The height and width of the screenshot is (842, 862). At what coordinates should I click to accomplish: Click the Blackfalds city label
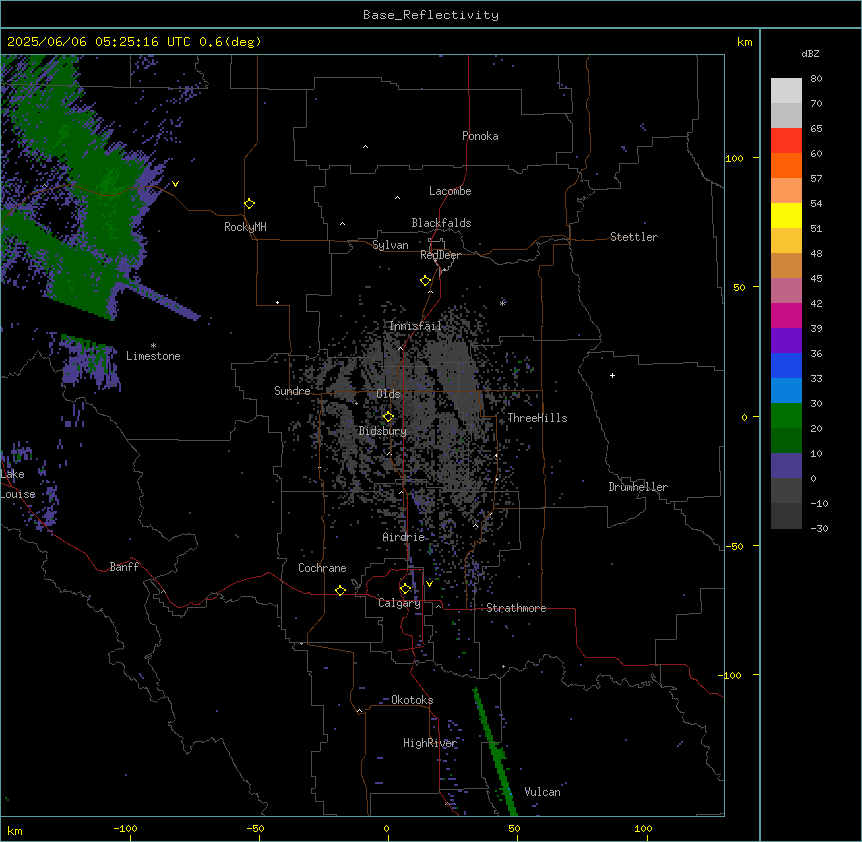pyautogui.click(x=441, y=223)
